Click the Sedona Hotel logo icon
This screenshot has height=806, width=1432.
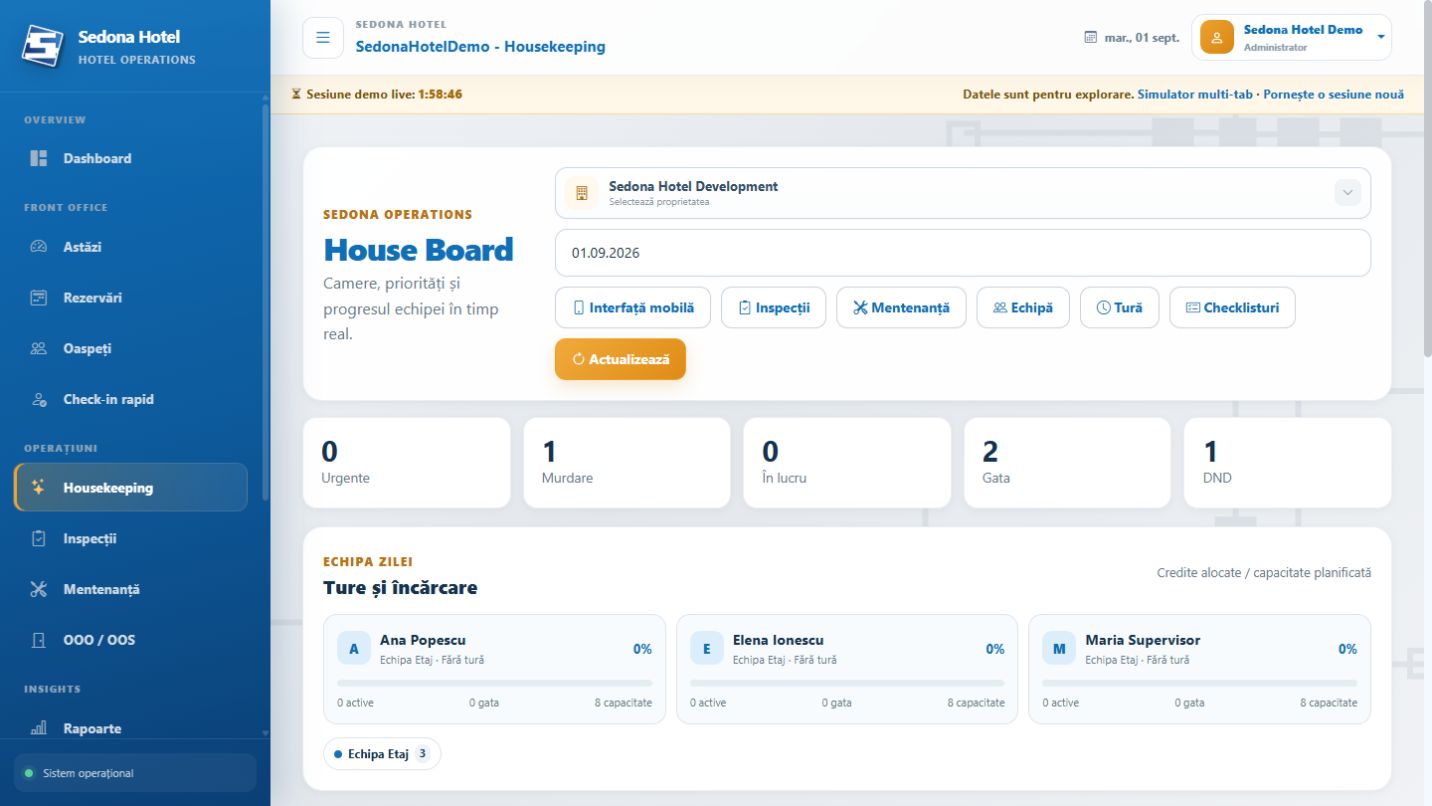tap(43, 45)
